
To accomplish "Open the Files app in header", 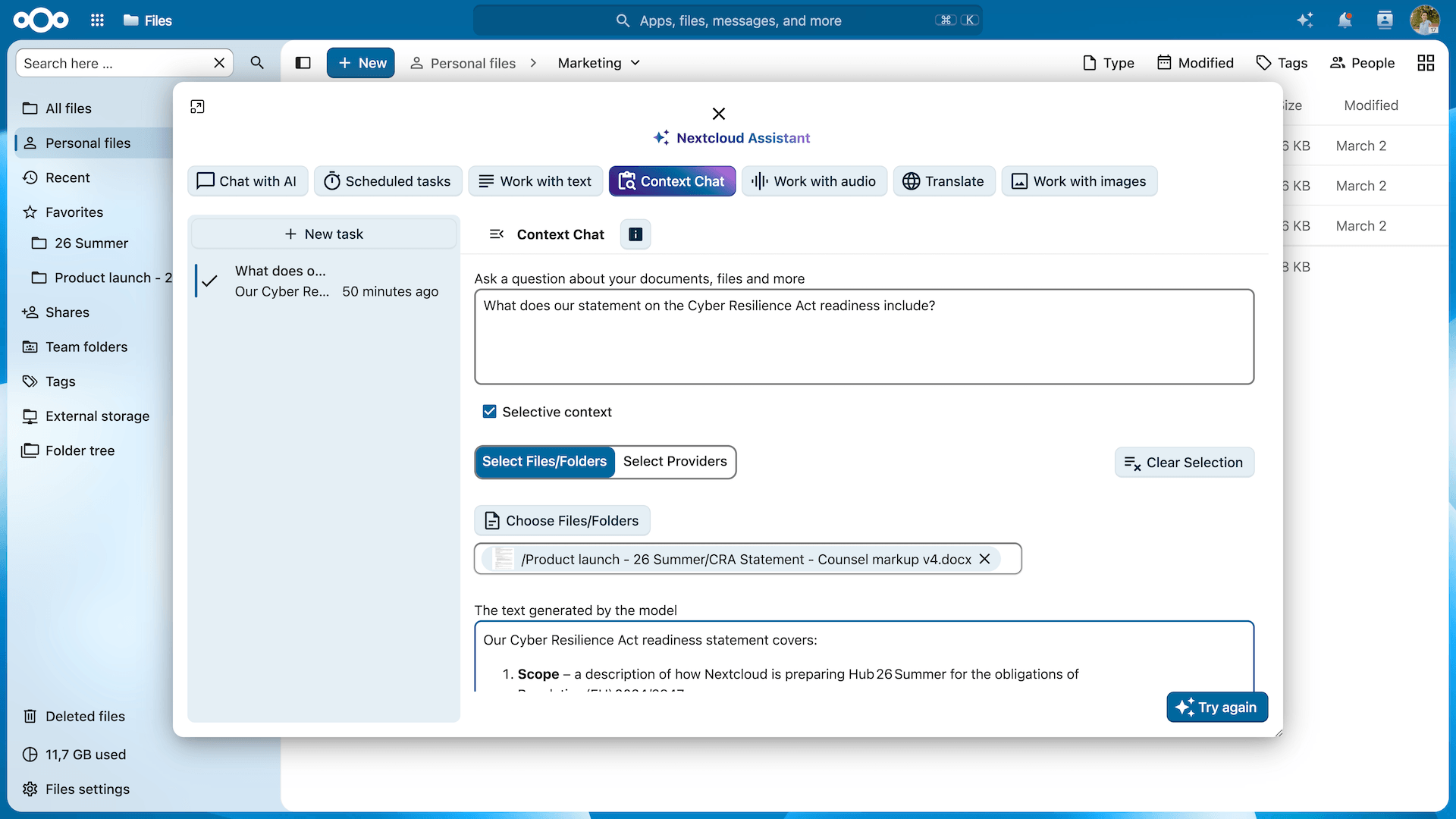I will pyautogui.click(x=148, y=20).
